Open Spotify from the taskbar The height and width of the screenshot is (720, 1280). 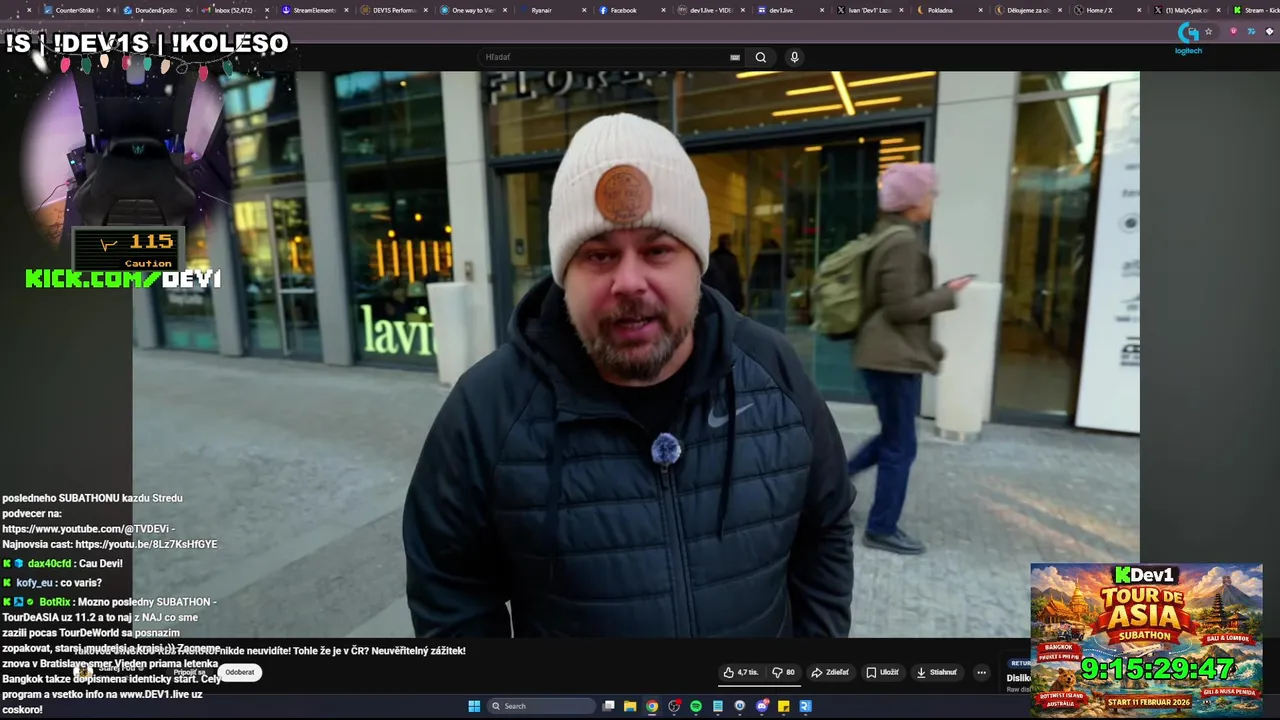[x=696, y=706]
